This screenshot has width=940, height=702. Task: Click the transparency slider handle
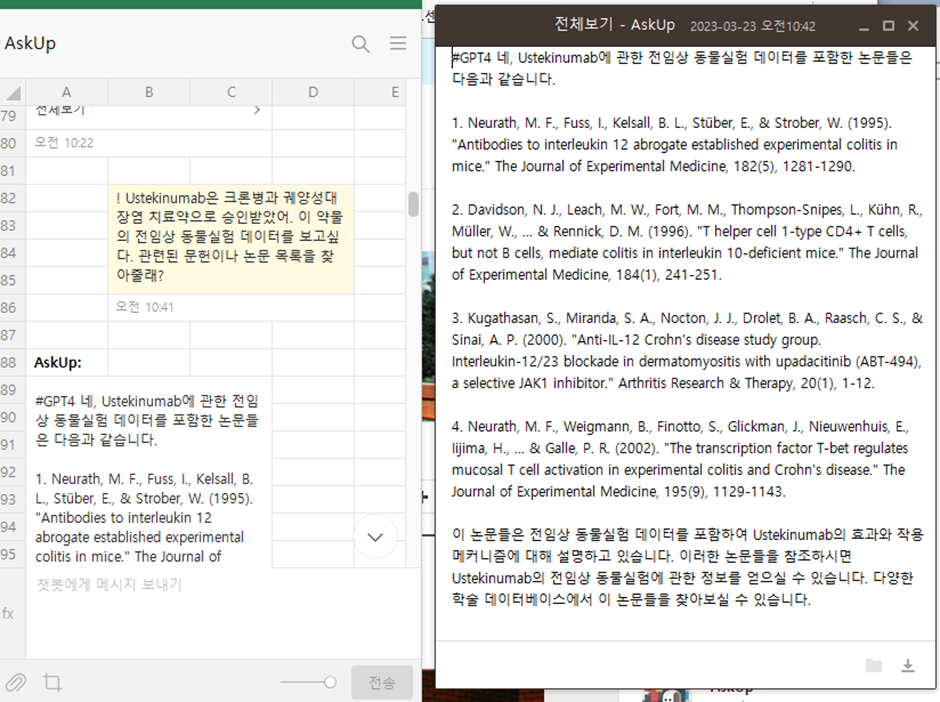[x=330, y=682]
